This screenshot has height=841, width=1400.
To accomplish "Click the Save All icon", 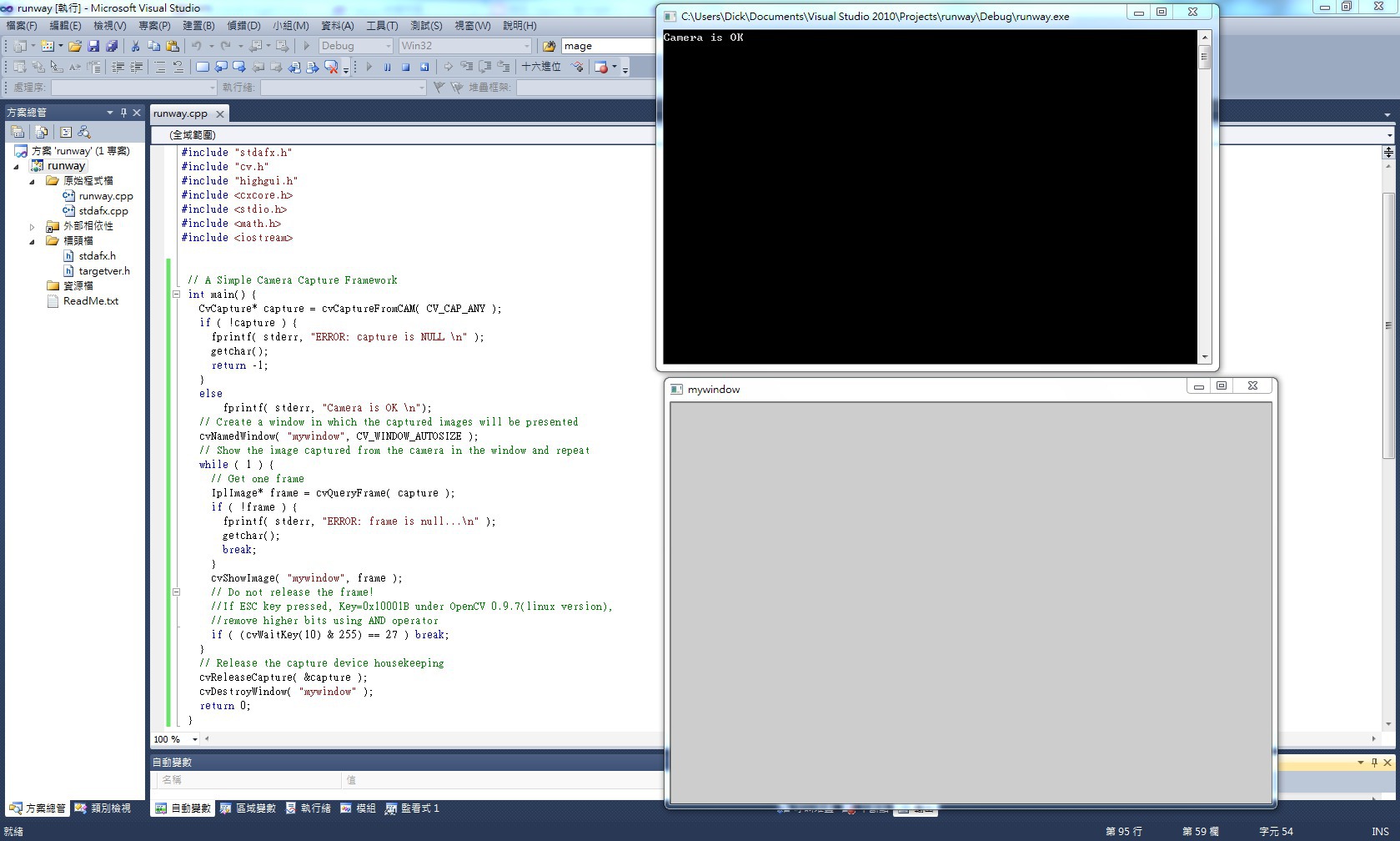I will coord(111,46).
